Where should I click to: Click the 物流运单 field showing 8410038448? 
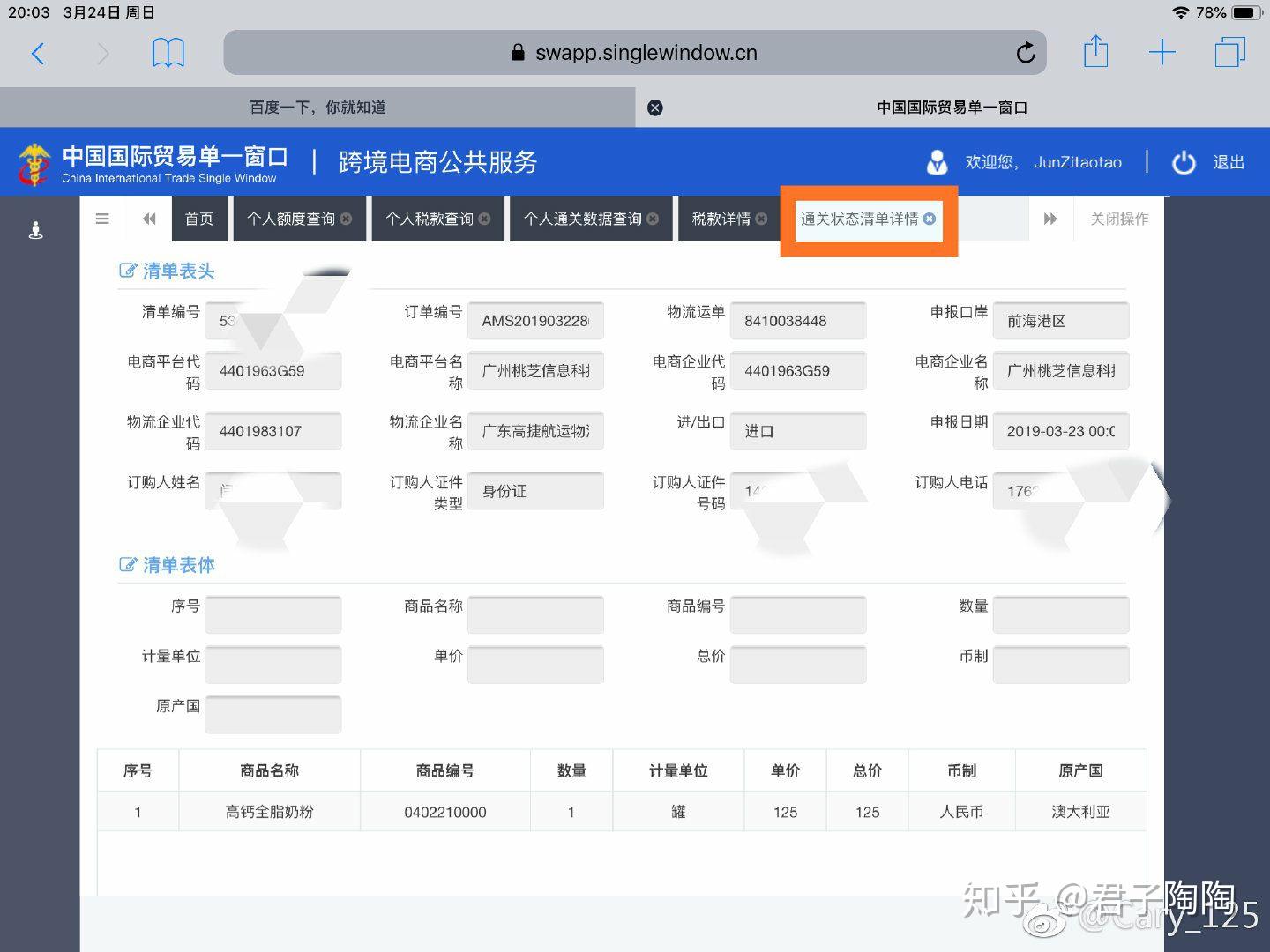(798, 321)
